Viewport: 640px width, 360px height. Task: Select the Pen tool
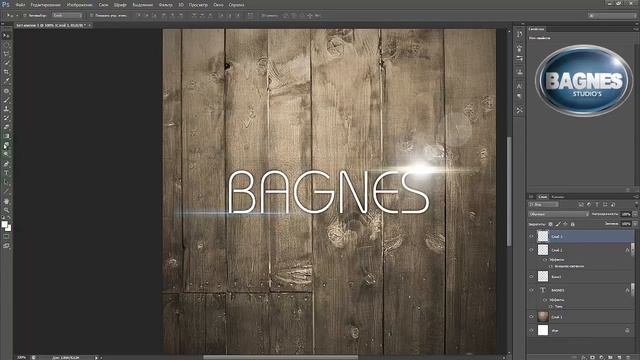coord(6,164)
